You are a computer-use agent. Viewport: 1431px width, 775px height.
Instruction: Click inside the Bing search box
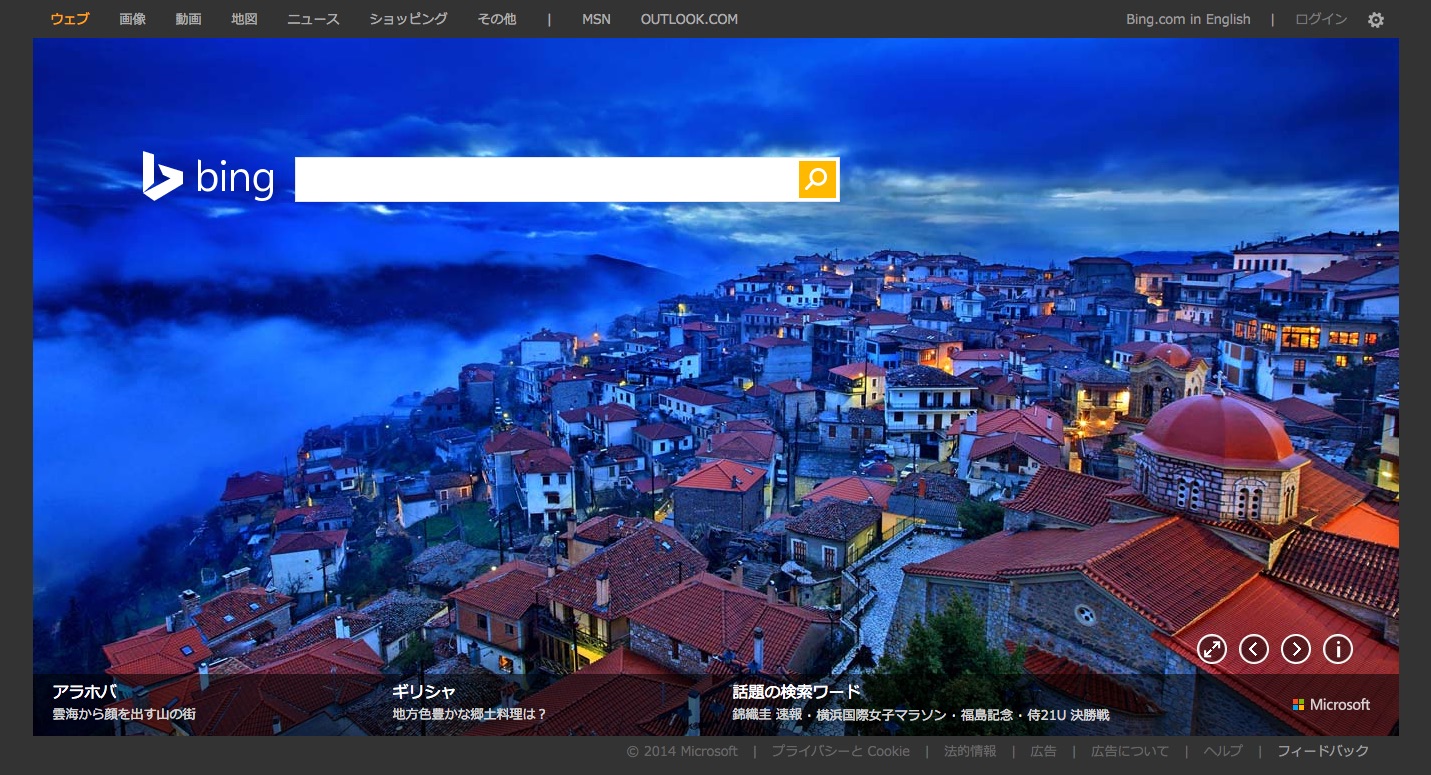545,179
